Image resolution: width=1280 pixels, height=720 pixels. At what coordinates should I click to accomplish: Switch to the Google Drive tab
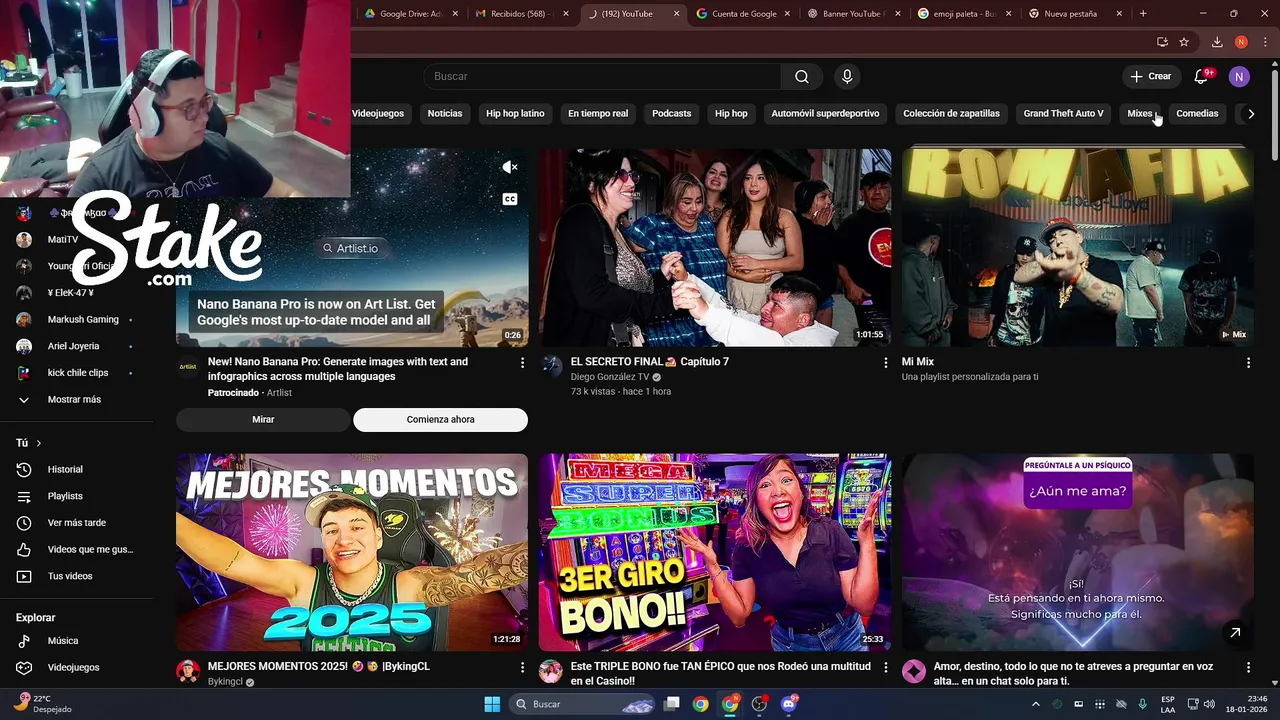pos(411,14)
